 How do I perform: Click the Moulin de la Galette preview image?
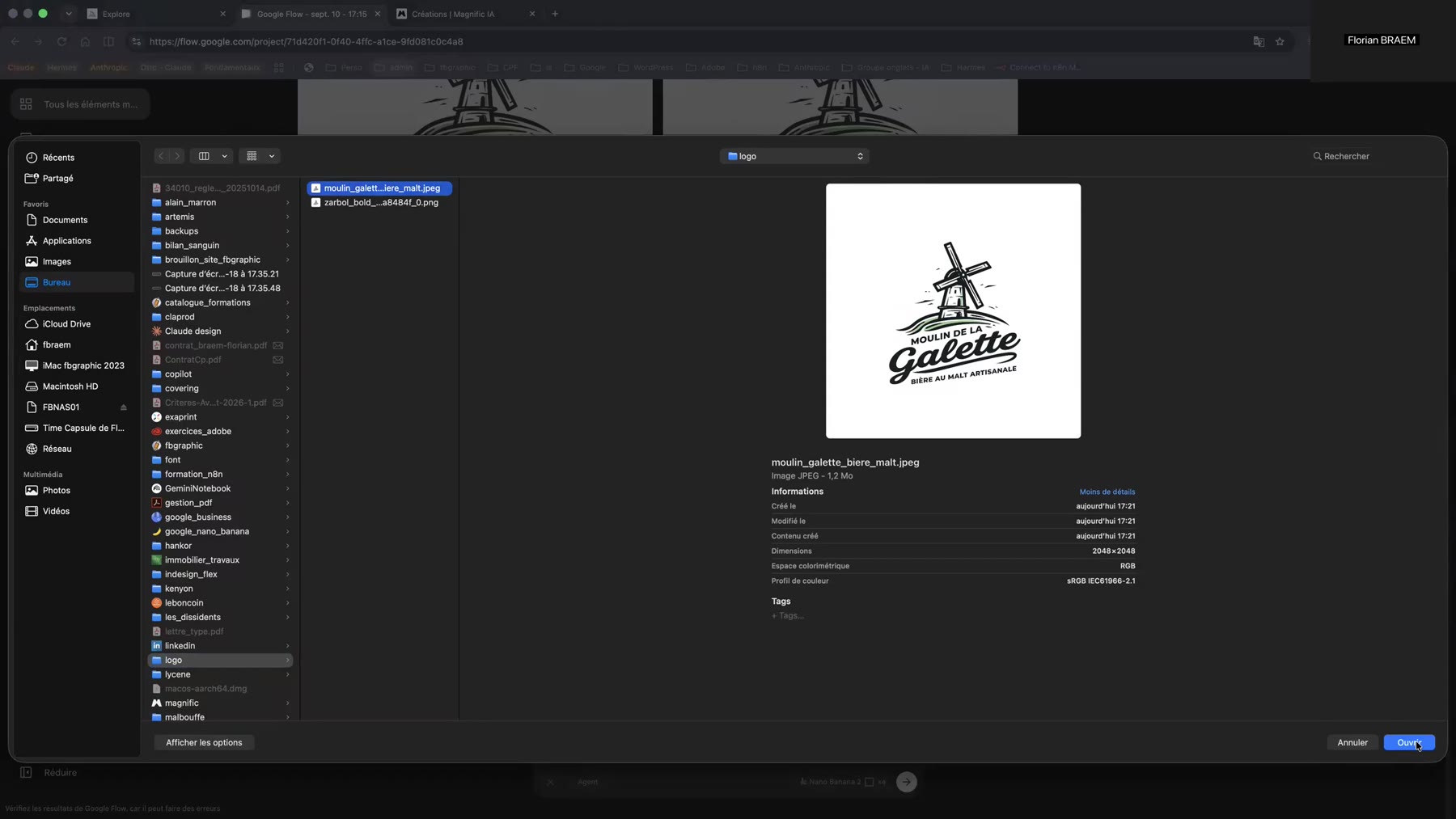coord(953,311)
